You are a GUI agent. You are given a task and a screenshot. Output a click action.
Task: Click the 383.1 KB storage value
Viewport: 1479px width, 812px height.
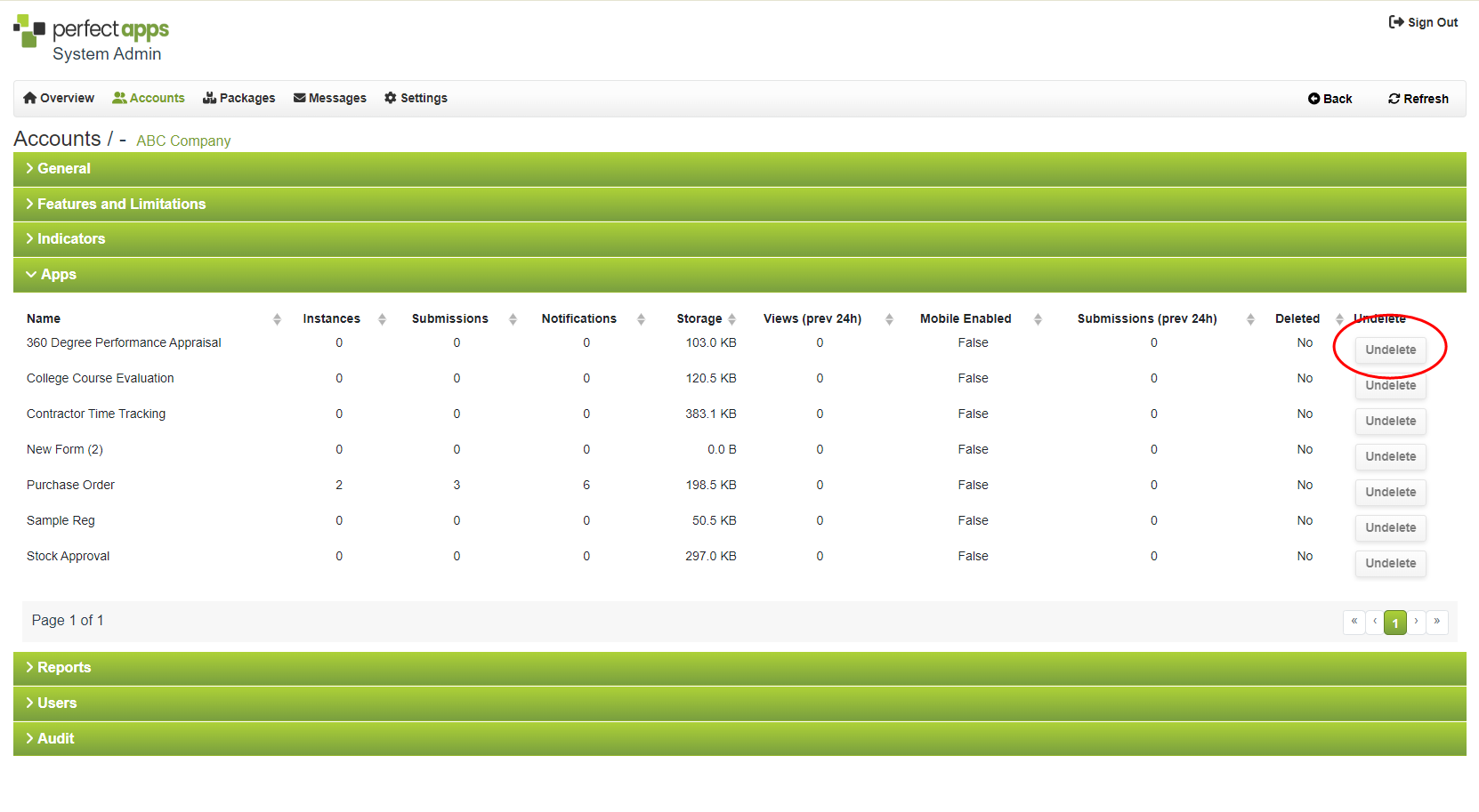click(711, 414)
